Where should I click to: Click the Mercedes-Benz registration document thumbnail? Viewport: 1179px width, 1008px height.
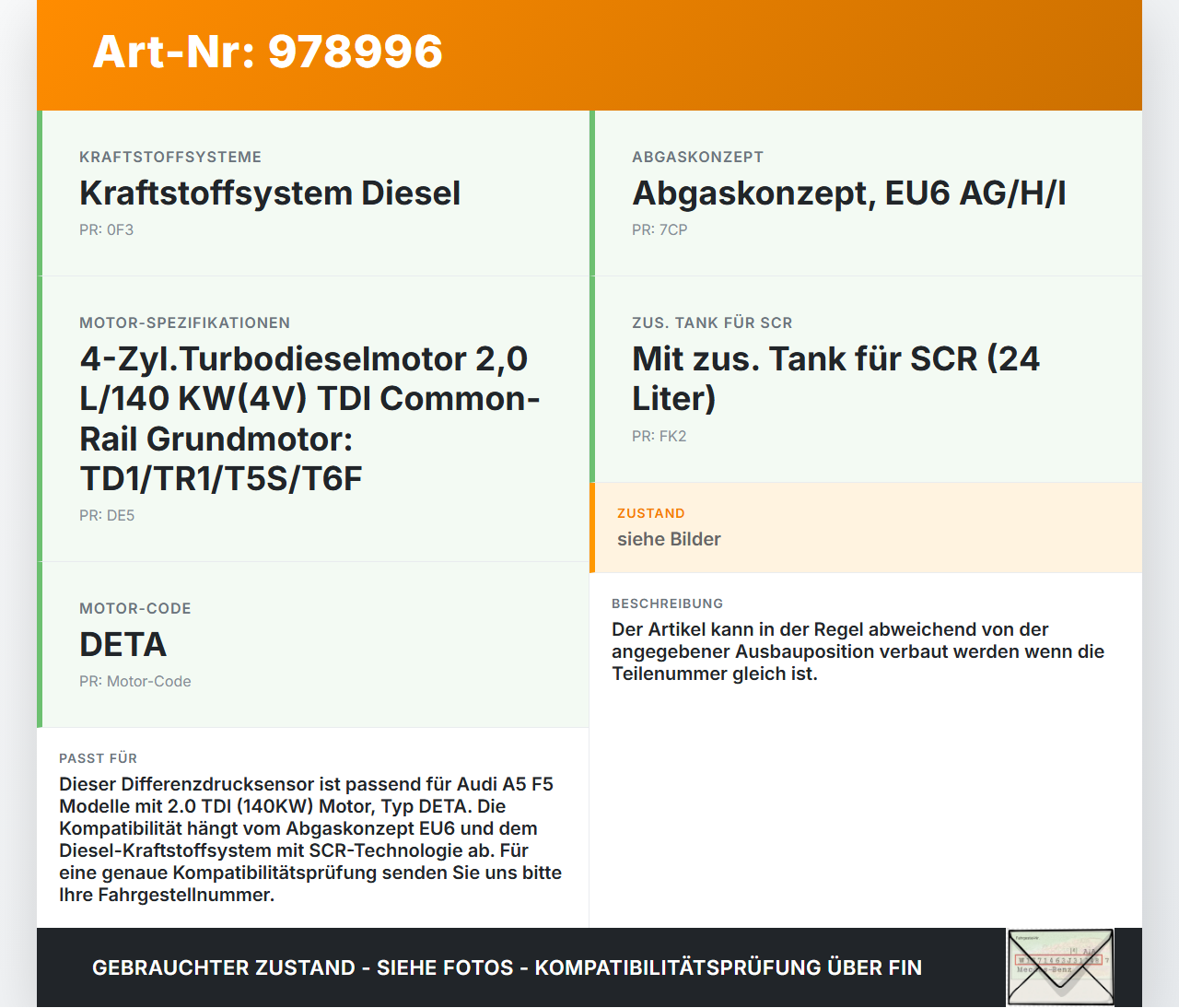tap(1059, 967)
